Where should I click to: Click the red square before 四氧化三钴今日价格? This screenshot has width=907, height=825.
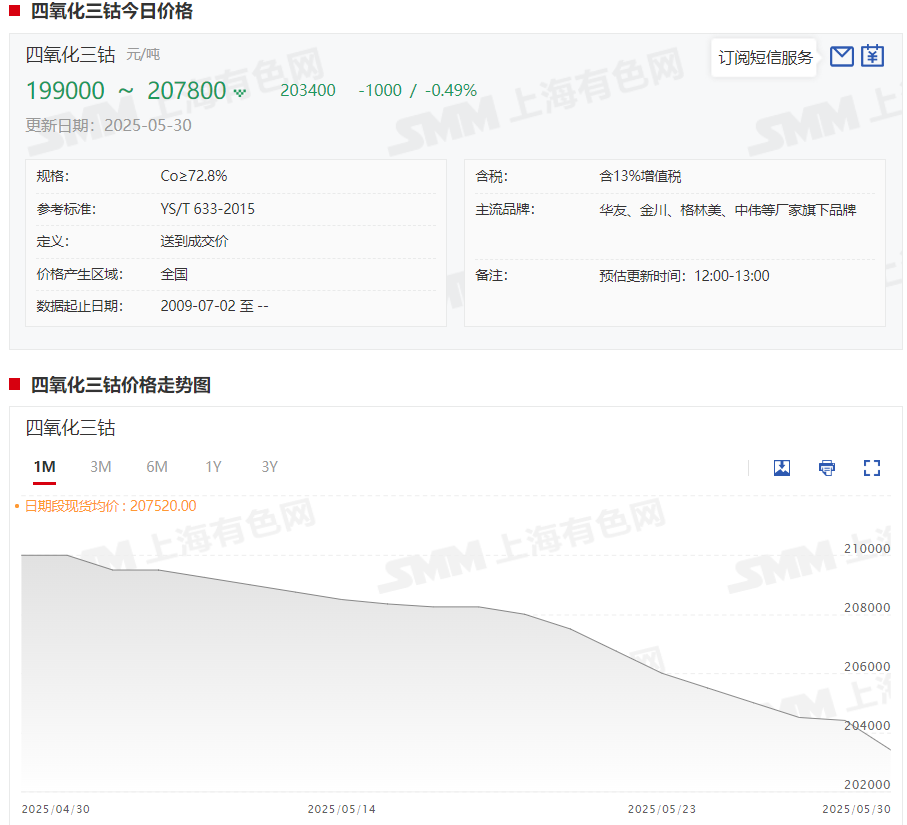[x=15, y=12]
